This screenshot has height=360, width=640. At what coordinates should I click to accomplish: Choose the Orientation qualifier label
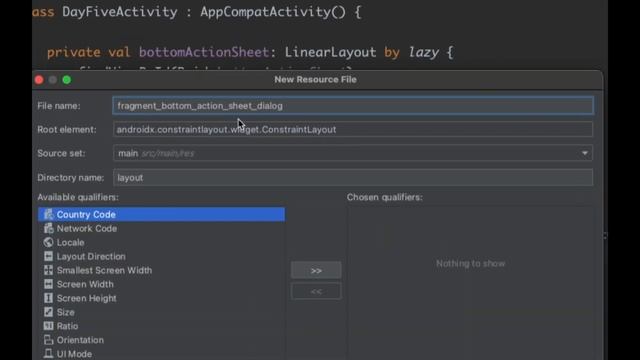tap(80, 340)
